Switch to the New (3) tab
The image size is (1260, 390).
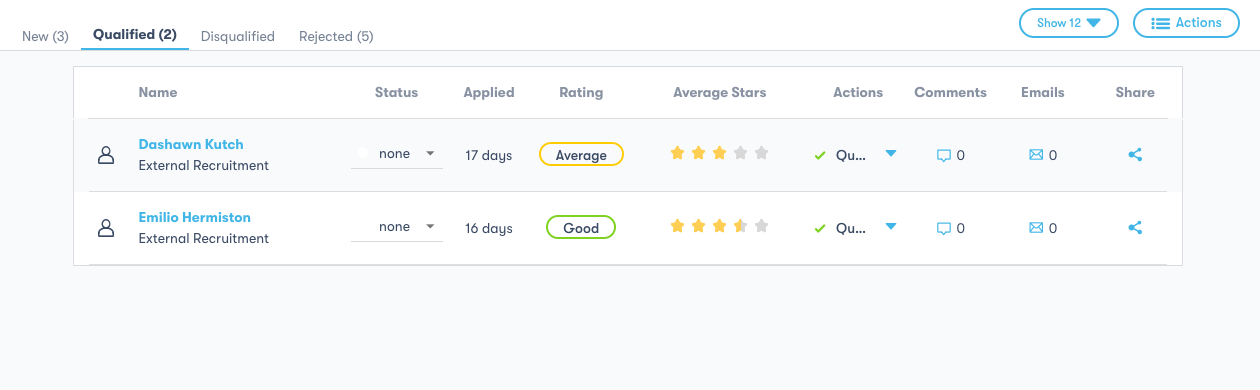(45, 36)
